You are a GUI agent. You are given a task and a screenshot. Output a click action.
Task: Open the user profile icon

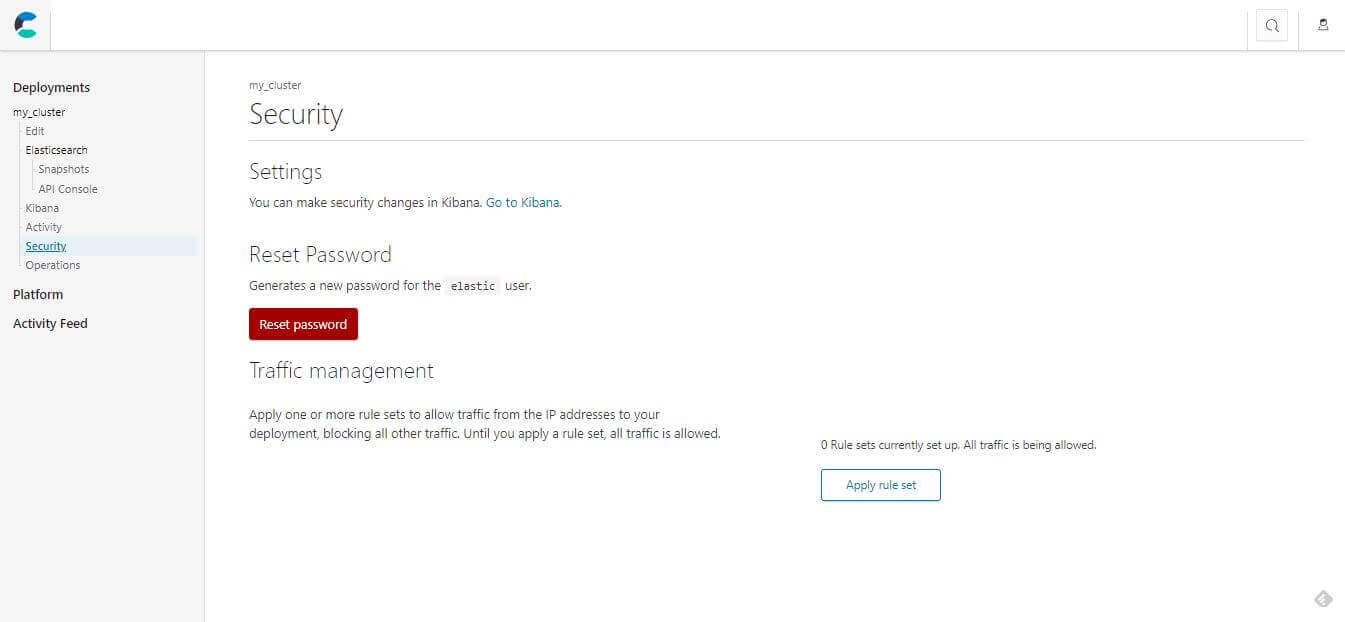tap(1323, 25)
